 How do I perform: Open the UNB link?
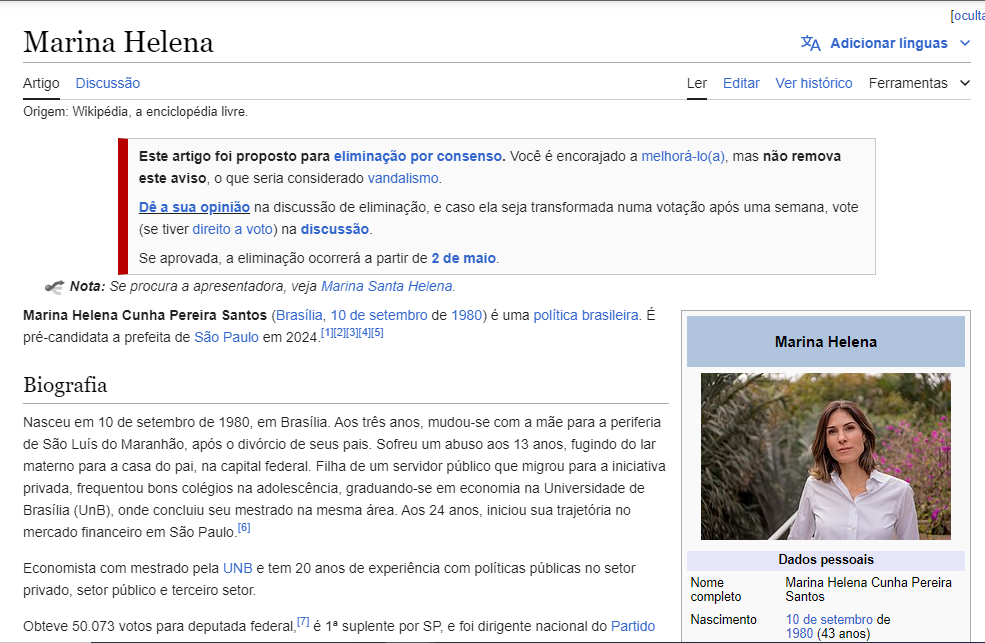(x=237, y=568)
